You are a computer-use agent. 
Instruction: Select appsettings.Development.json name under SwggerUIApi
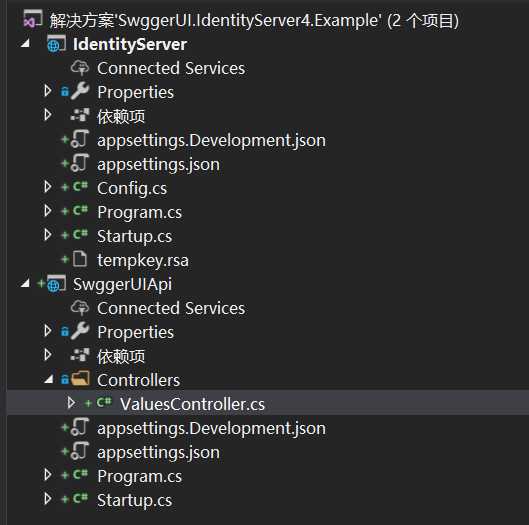tap(212, 429)
